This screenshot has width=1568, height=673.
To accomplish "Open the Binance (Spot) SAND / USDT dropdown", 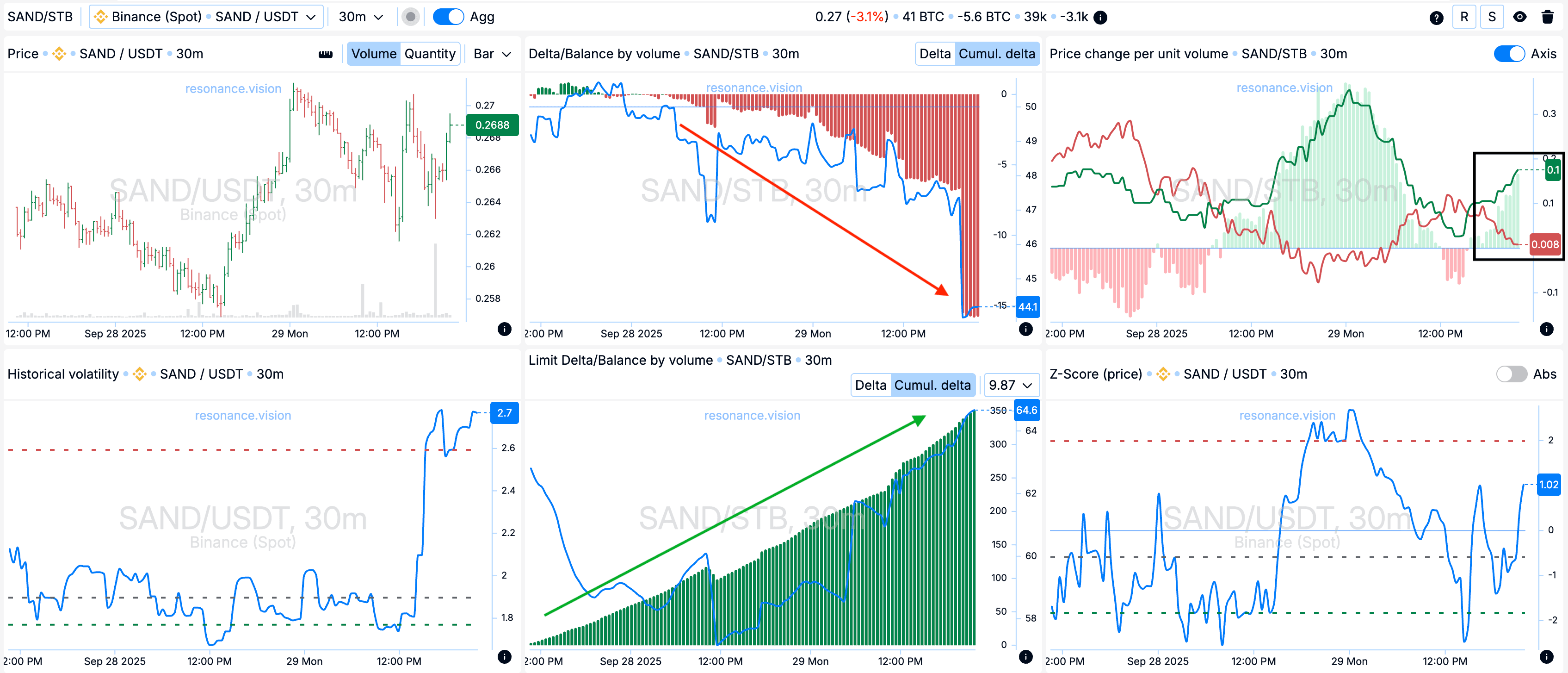I will pyautogui.click(x=206, y=17).
